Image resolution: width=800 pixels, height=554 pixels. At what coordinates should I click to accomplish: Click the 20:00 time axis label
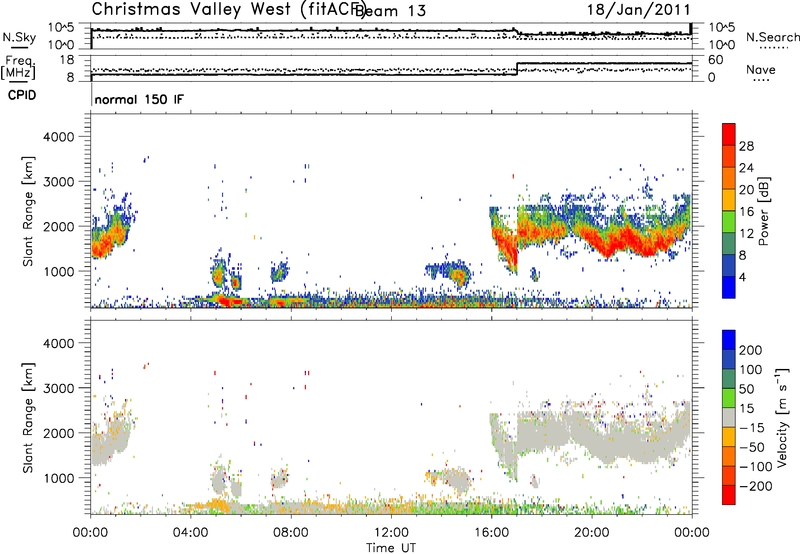[x=592, y=533]
